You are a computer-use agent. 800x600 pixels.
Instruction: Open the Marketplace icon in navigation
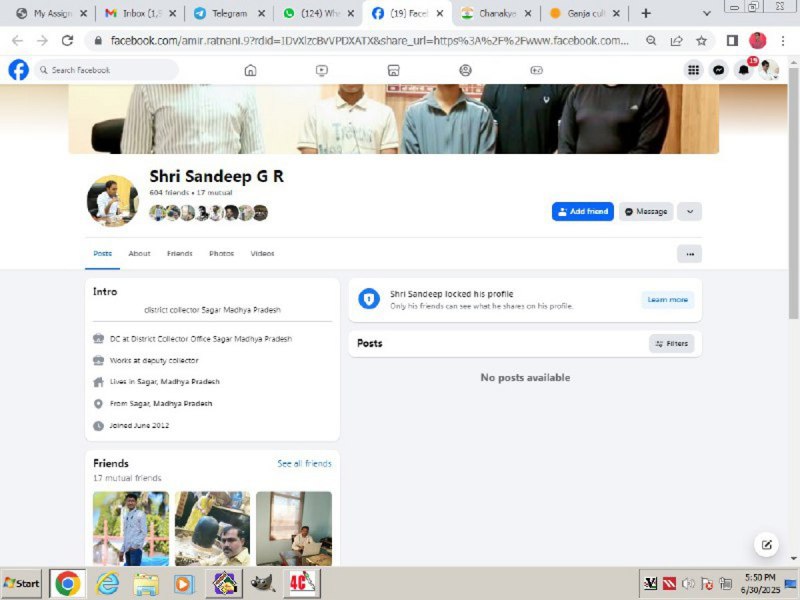tap(394, 70)
